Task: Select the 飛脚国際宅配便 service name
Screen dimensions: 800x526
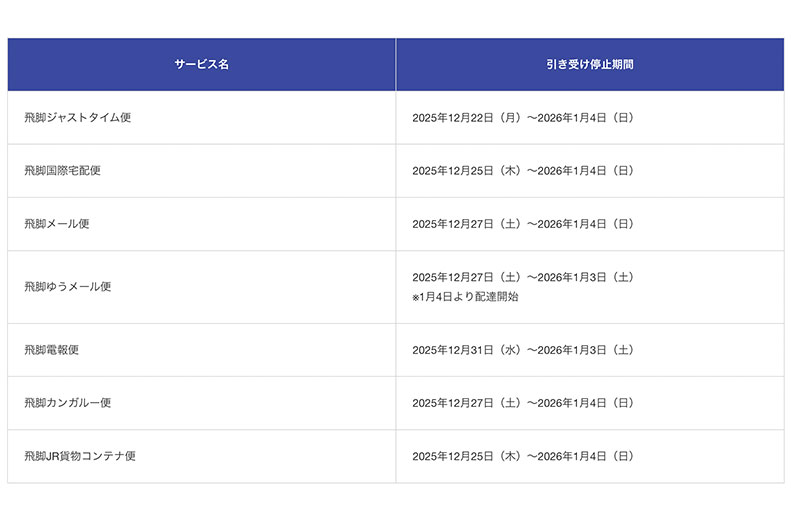Action: 63,171
